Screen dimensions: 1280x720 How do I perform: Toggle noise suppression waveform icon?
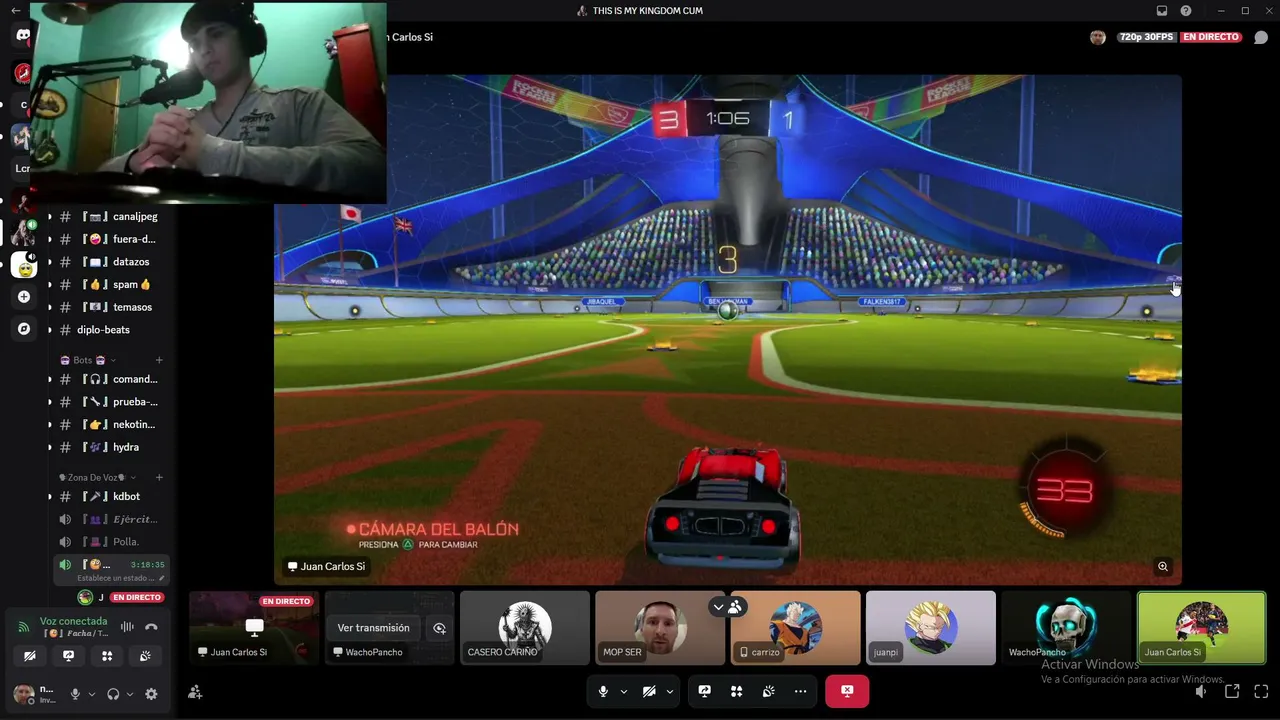[x=127, y=627]
